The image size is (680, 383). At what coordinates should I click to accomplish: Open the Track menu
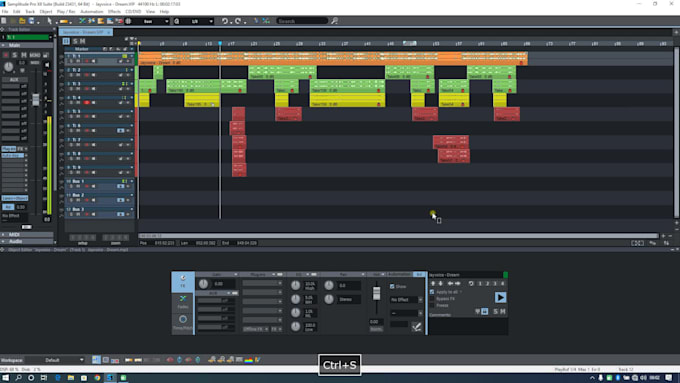[30, 11]
